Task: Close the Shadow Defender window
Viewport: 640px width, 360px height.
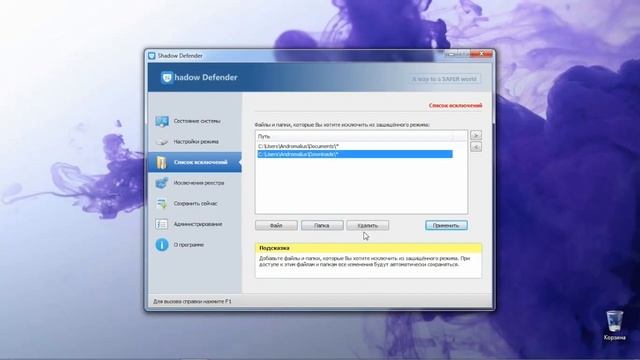Action: [481, 54]
